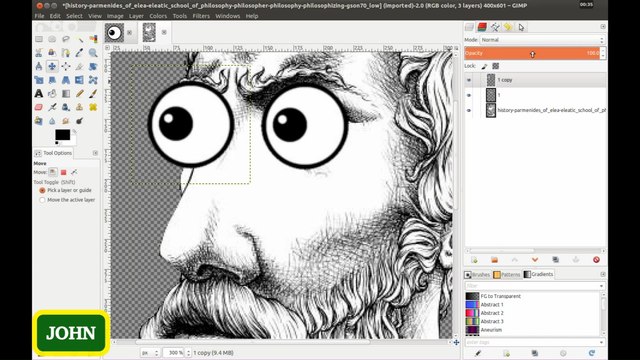640x360 pixels.
Task: Select the Scissors Select tool
Action: (x=39, y=53)
